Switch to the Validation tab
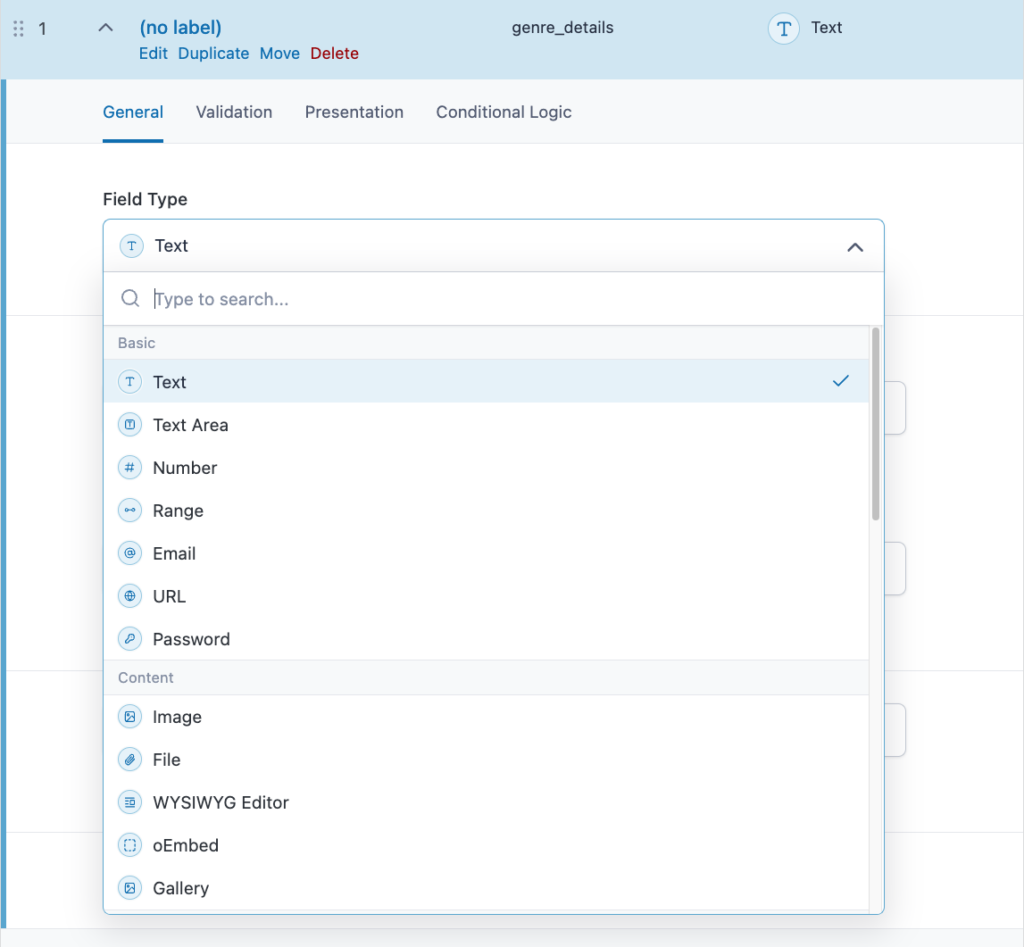This screenshot has height=947, width=1024. point(234,112)
